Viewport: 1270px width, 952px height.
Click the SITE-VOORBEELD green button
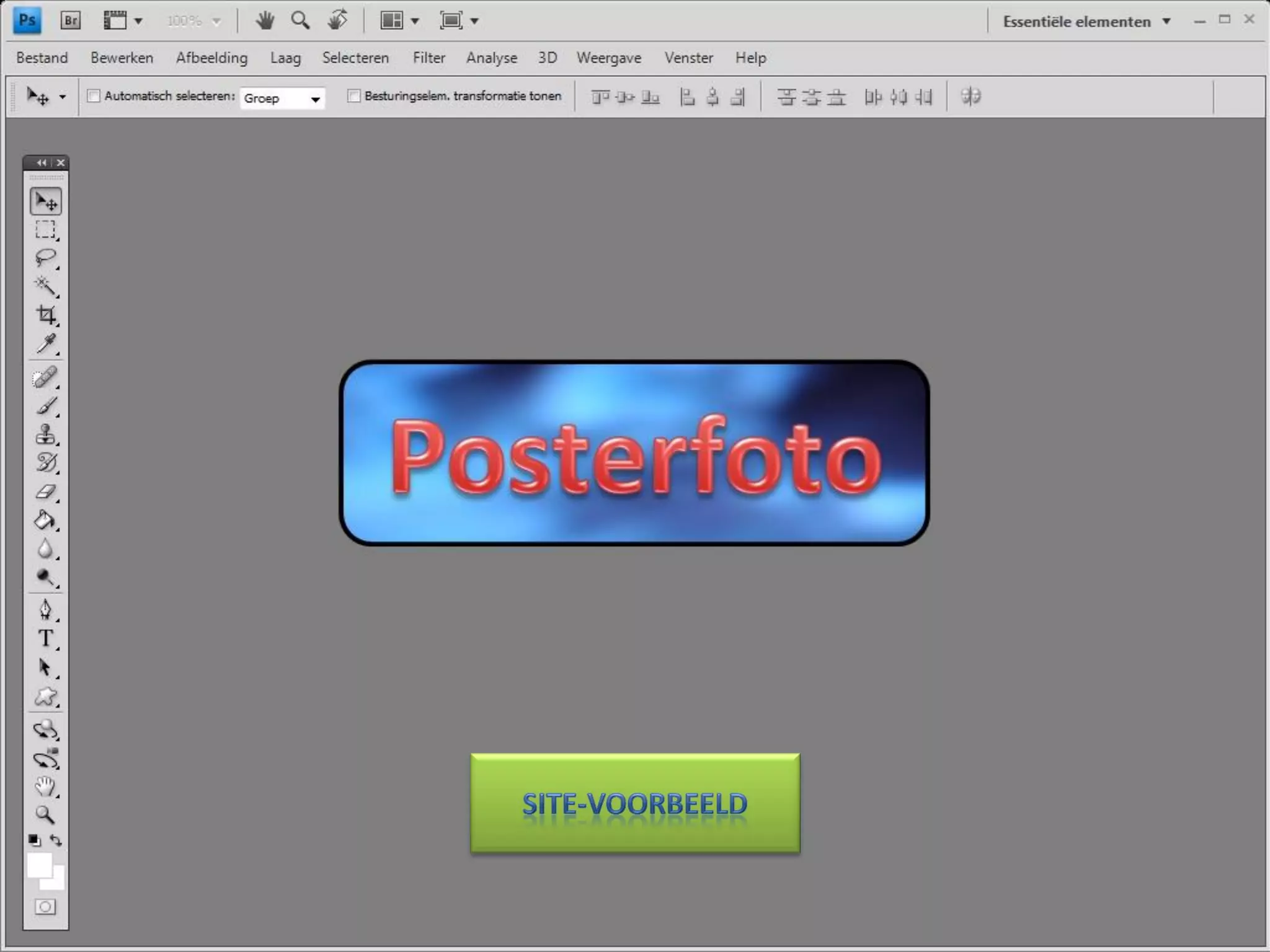point(635,803)
